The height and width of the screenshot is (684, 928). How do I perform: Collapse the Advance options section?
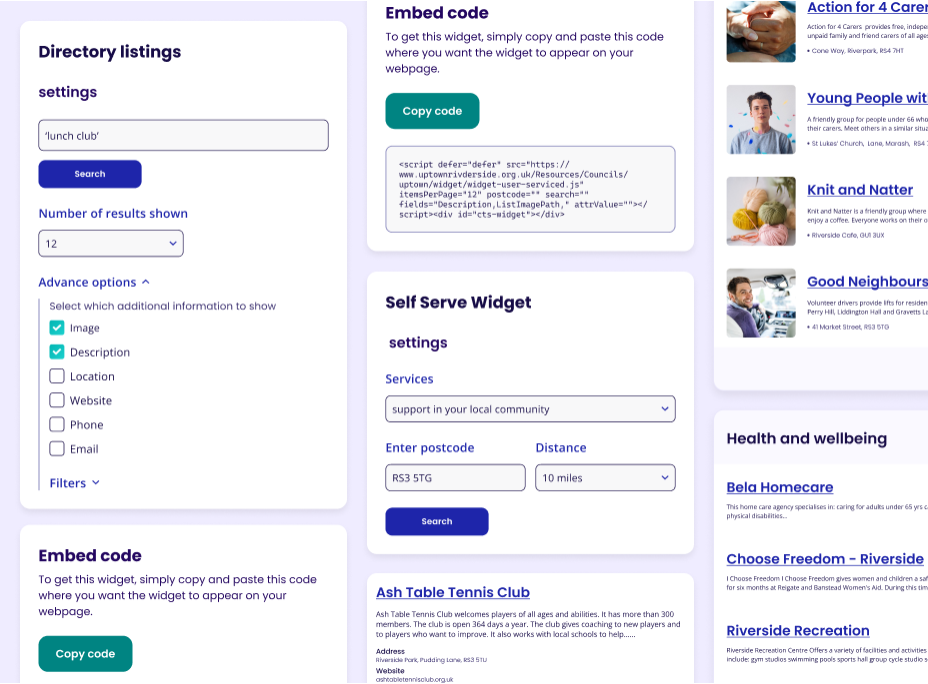(94, 282)
